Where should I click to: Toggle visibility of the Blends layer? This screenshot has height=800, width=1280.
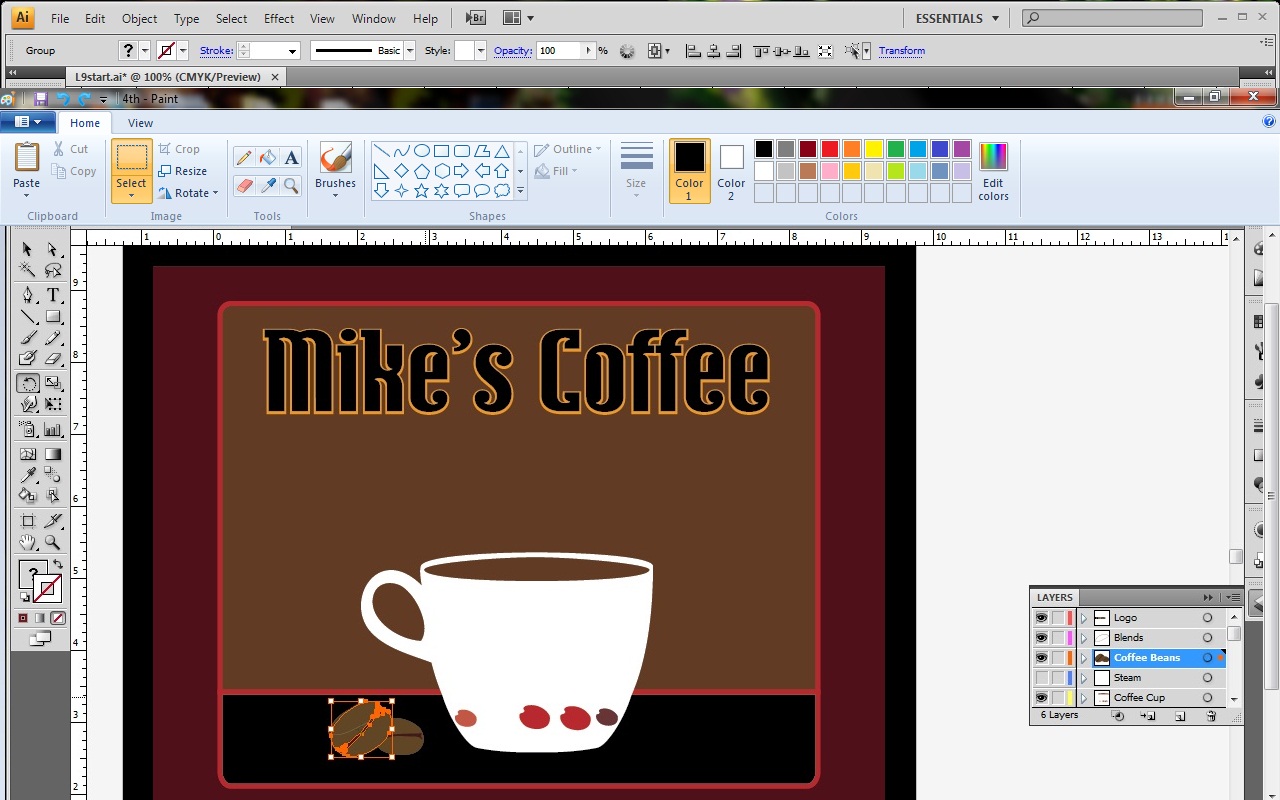[1042, 637]
